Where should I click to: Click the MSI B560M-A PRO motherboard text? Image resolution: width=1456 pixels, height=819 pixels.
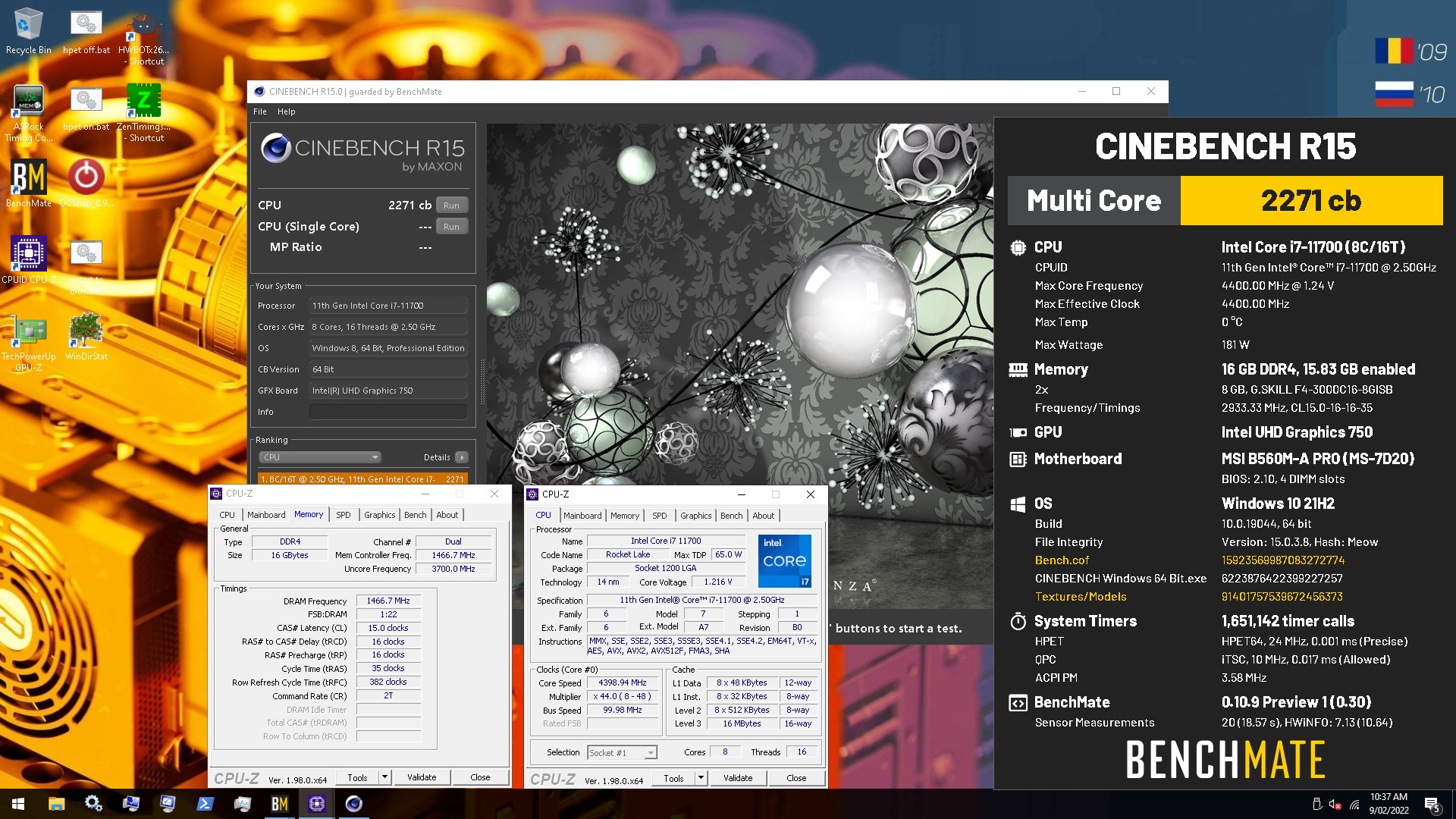[1317, 459]
